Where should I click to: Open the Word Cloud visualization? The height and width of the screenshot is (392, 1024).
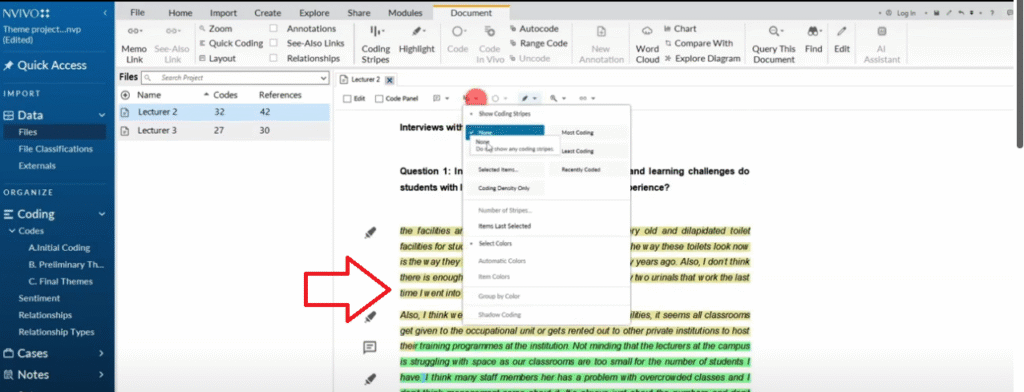(647, 44)
